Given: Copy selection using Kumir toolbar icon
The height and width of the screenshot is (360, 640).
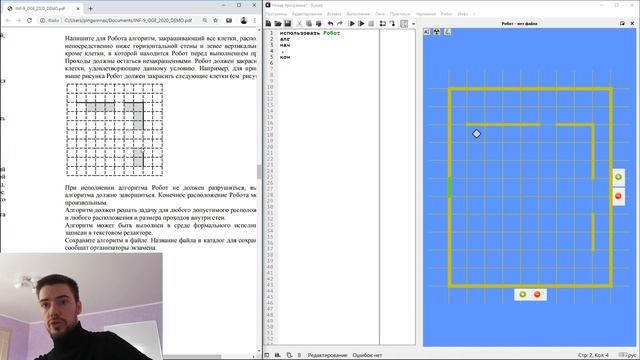Looking at the screenshot, I should click(x=309, y=24).
